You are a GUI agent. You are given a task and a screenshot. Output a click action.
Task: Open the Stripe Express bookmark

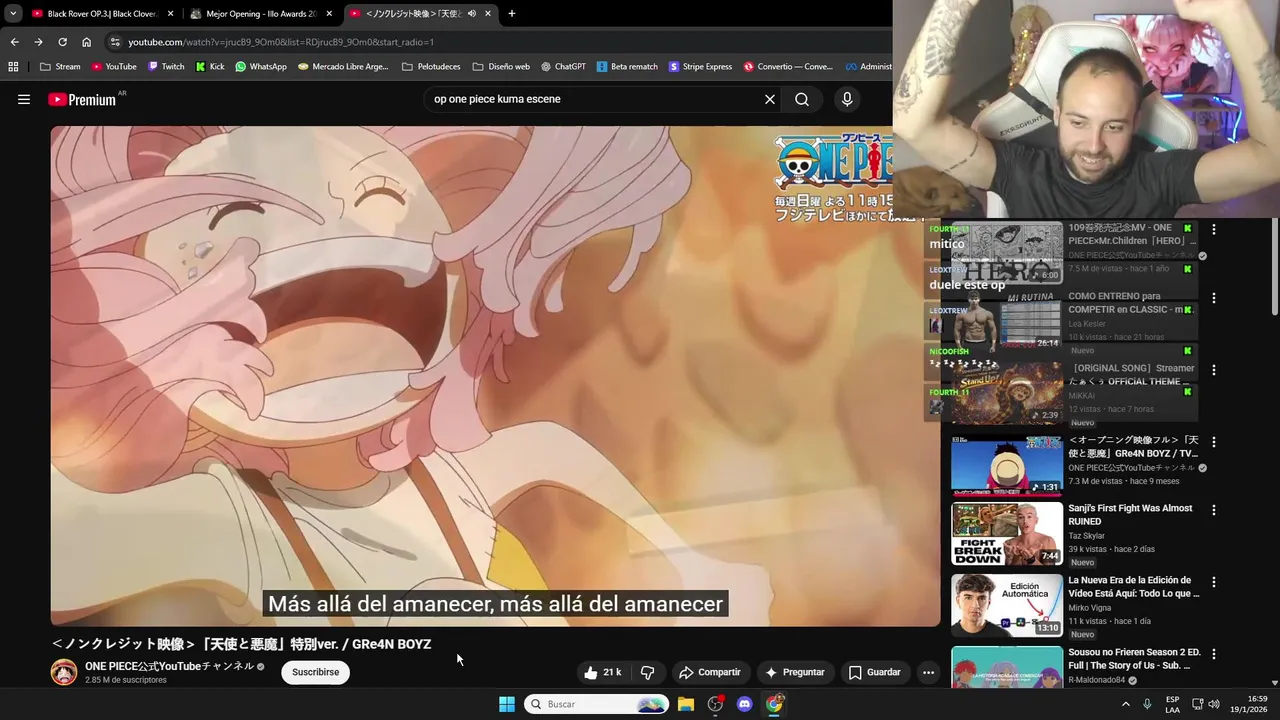point(700,67)
